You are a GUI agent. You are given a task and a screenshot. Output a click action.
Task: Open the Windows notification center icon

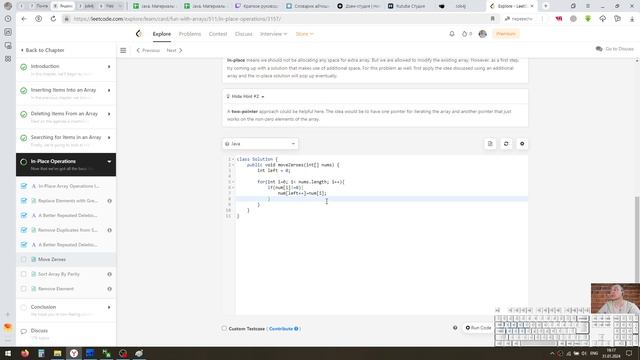coord(629,353)
